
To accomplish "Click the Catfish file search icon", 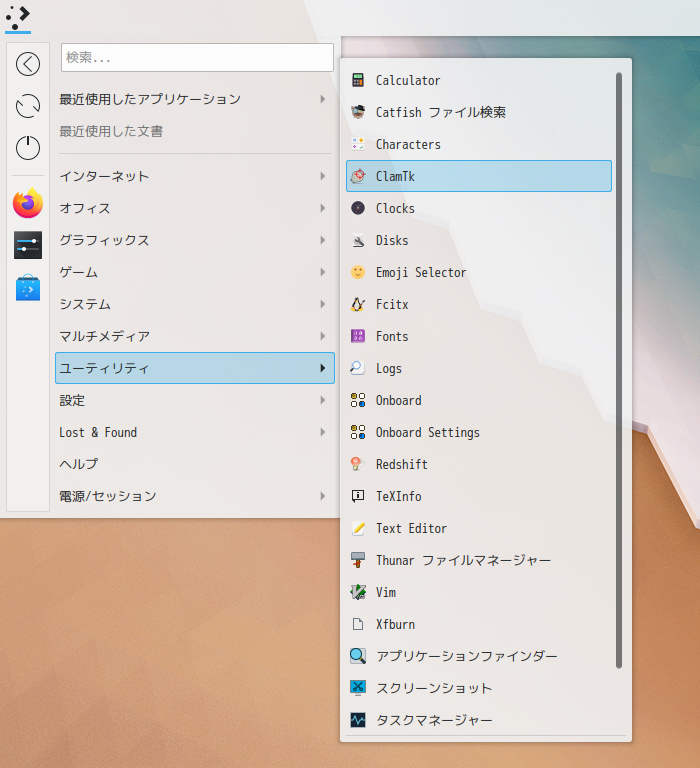I will click(358, 112).
